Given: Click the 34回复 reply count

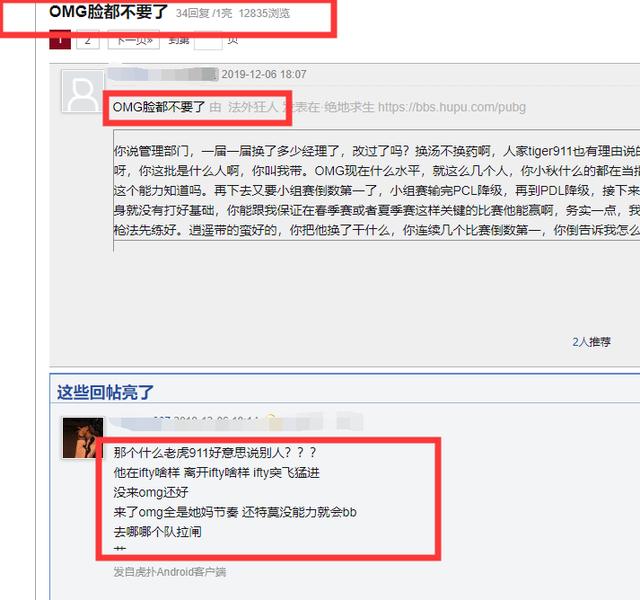Looking at the screenshot, I should [192, 13].
